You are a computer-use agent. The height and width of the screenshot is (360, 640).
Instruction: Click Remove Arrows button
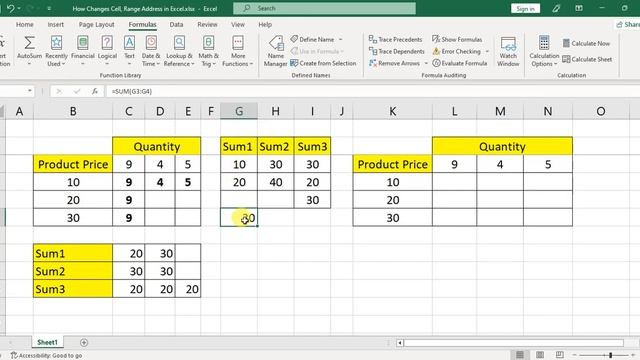394,63
